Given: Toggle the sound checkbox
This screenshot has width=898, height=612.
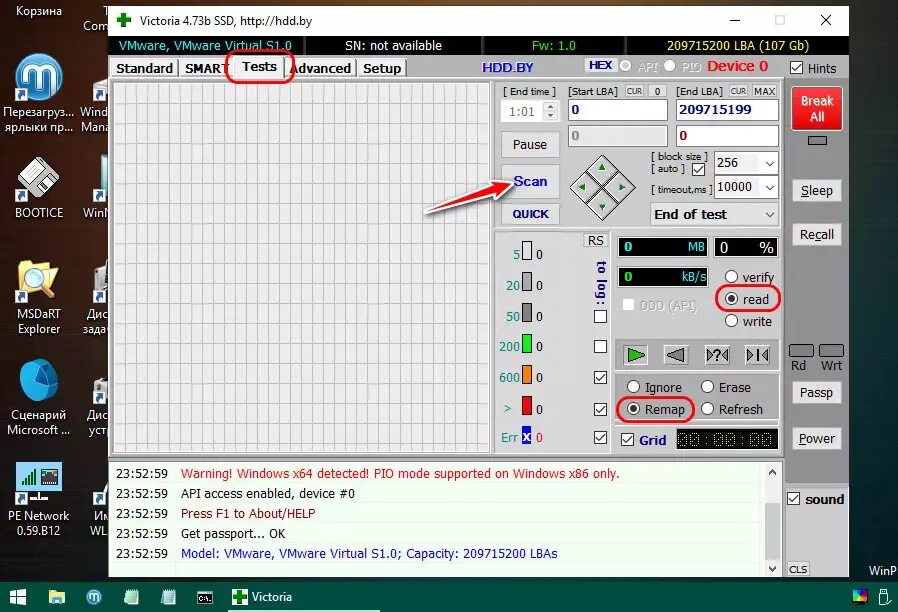Looking at the screenshot, I should coord(794,499).
